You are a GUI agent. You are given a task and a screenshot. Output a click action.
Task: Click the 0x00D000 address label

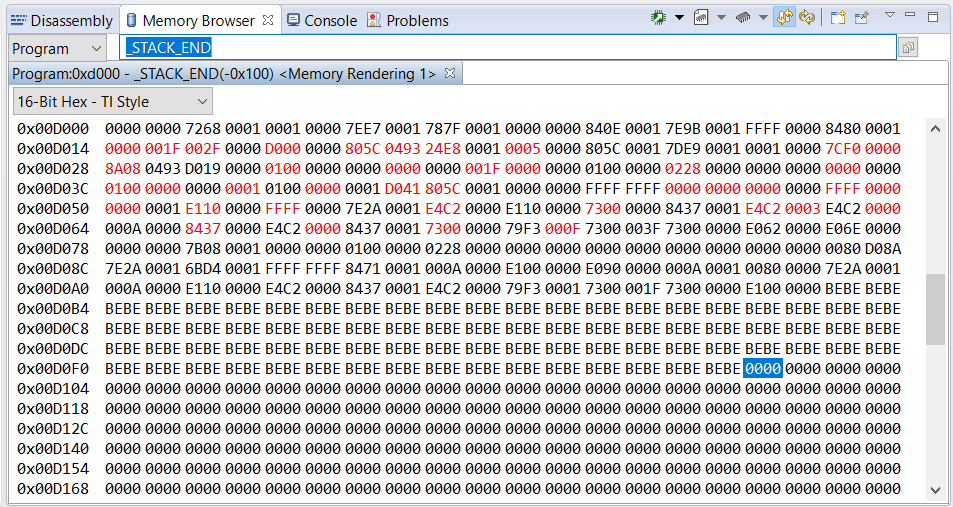click(53, 129)
